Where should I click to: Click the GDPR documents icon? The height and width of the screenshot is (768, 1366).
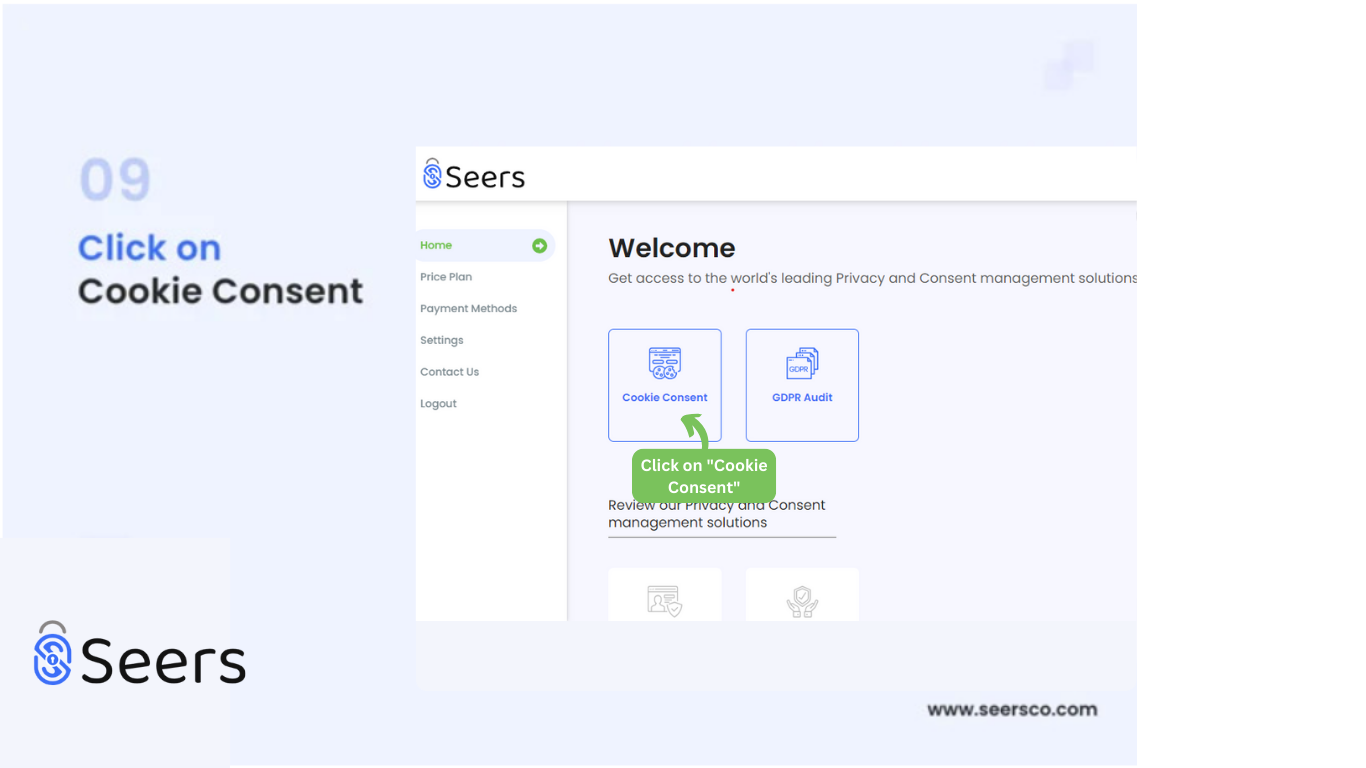[x=802, y=363]
